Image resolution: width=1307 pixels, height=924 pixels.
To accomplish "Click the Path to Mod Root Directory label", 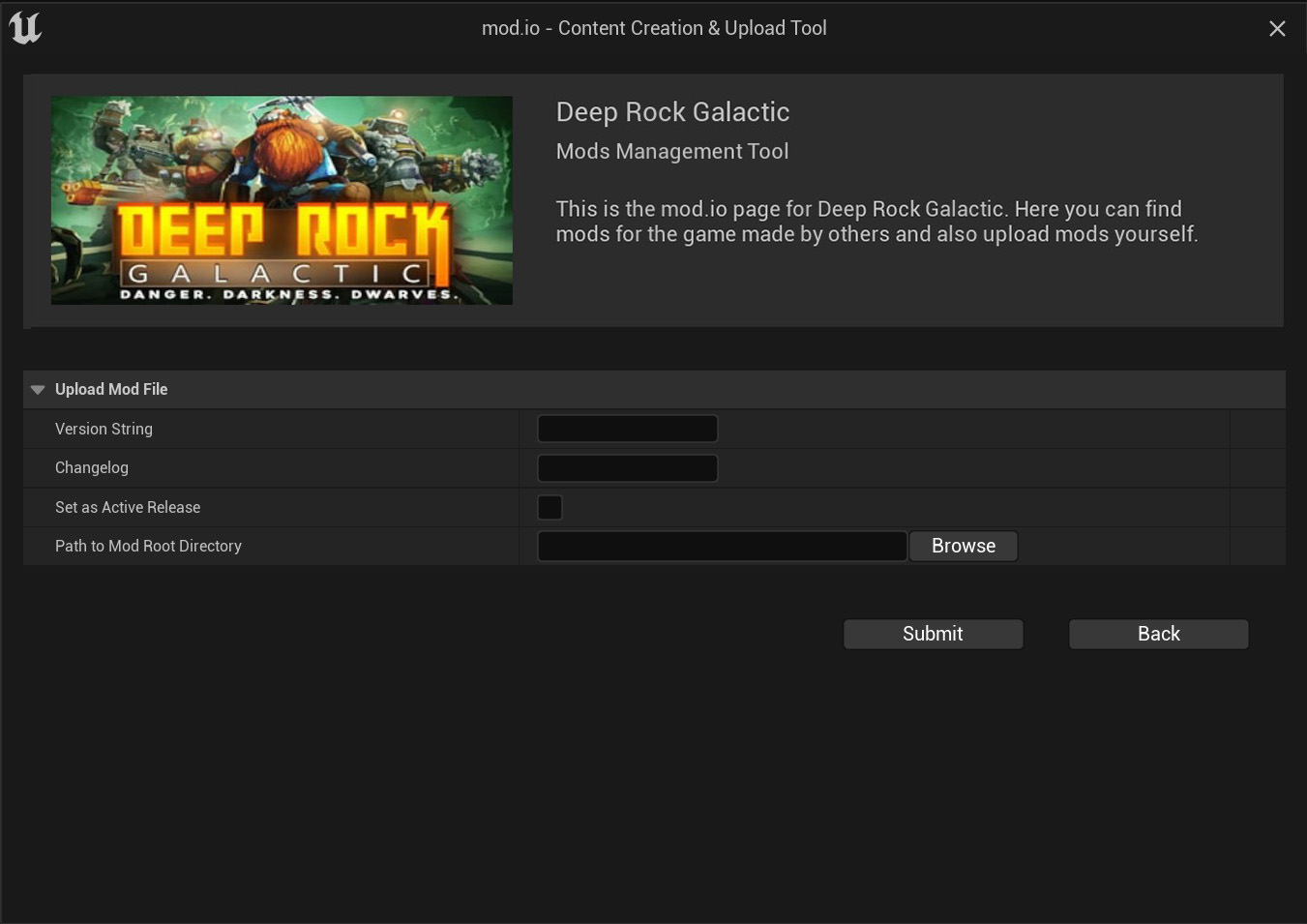I will pyautogui.click(x=148, y=546).
